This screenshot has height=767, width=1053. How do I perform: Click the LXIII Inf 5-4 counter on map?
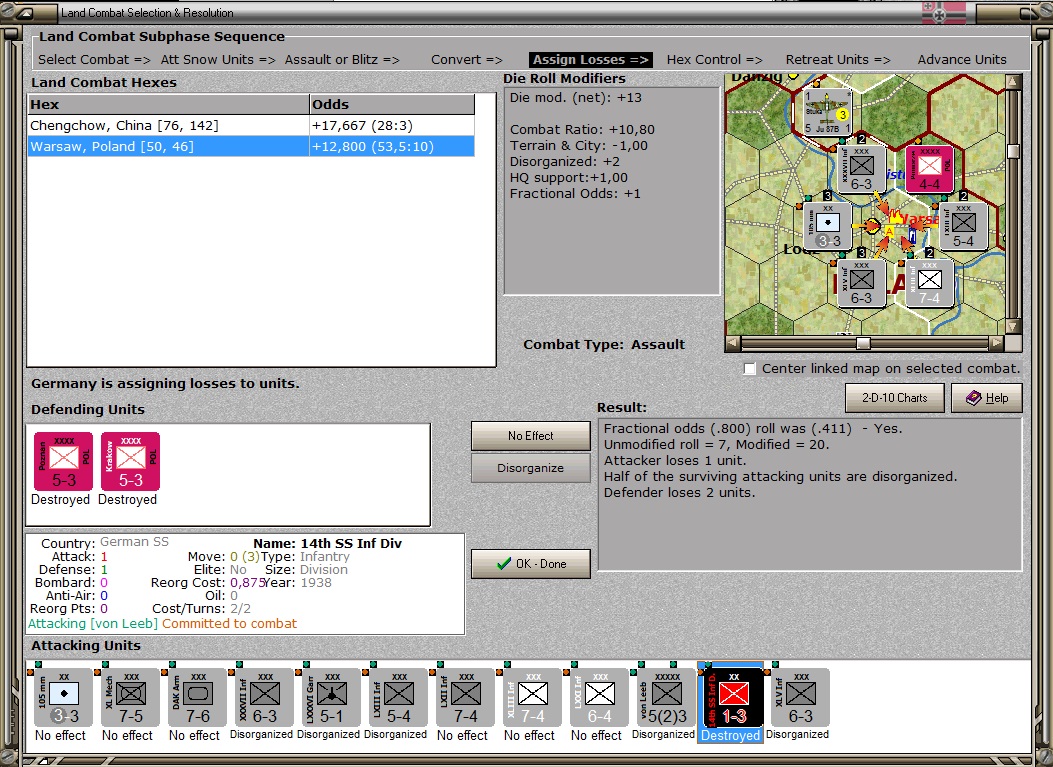tap(964, 226)
